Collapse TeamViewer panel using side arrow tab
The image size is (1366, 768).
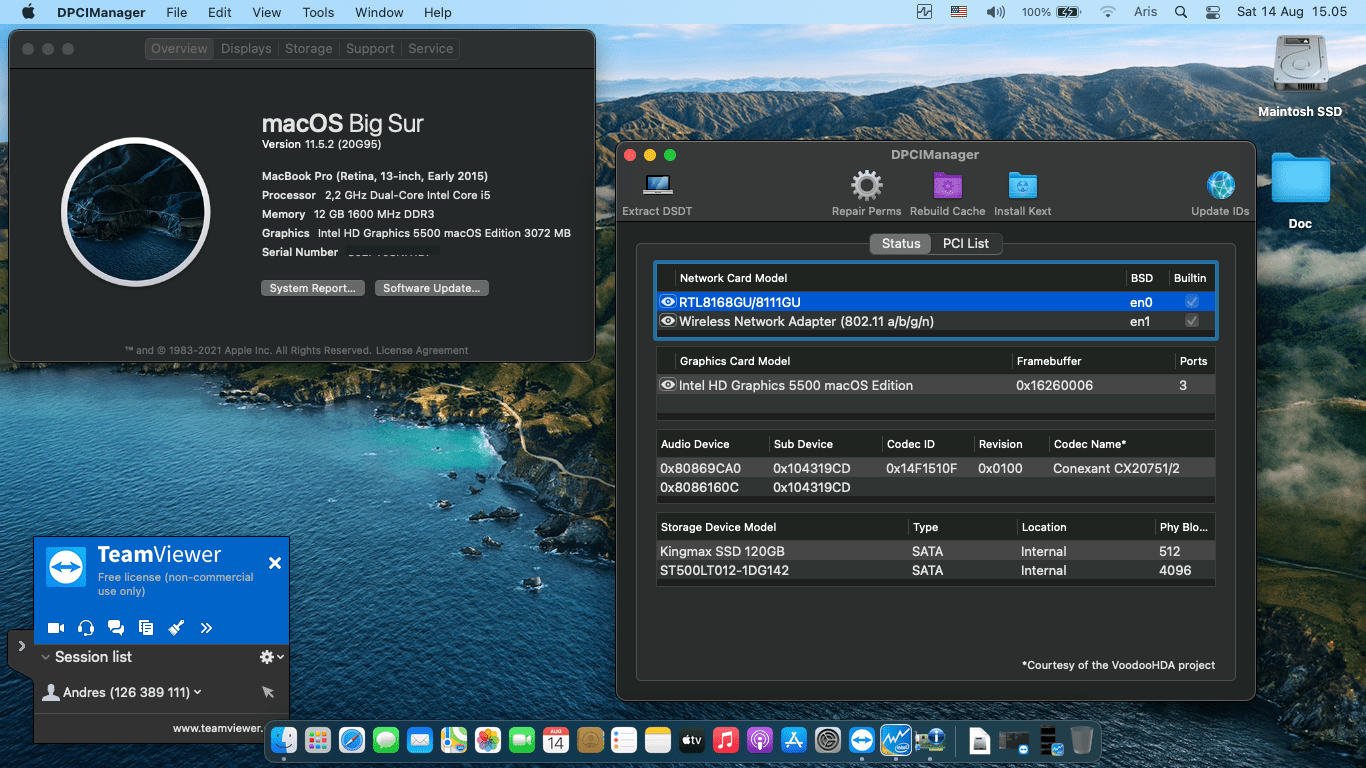[20, 647]
